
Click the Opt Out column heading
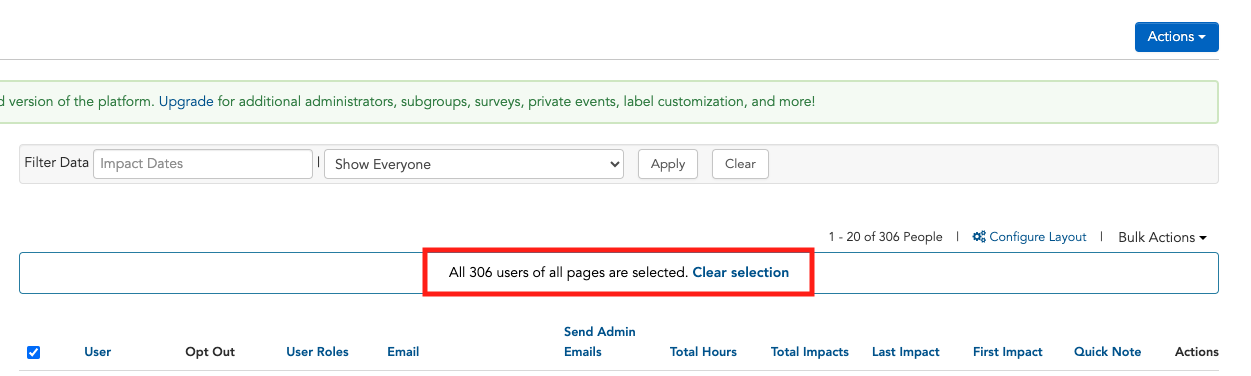pos(210,352)
